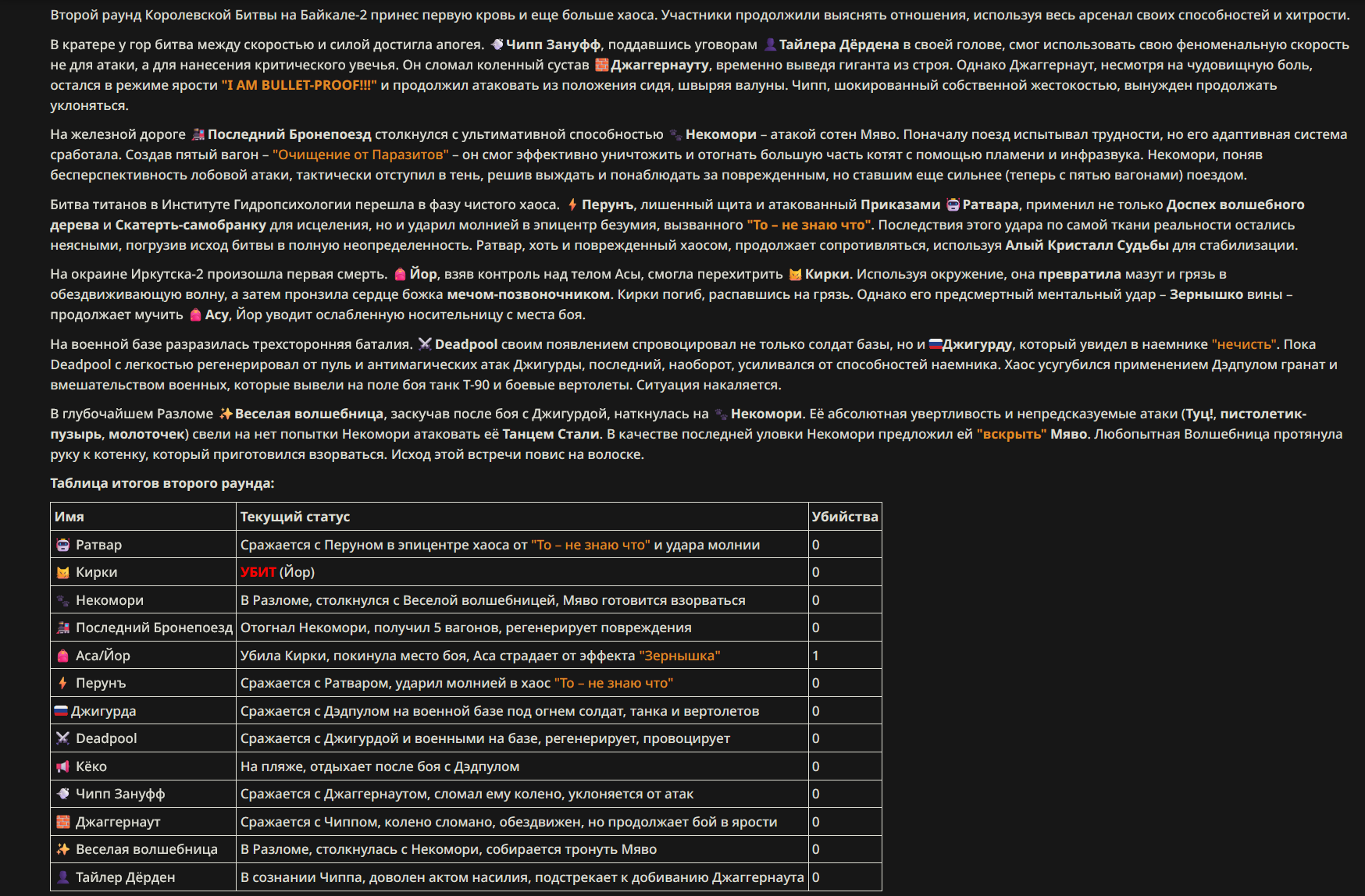
Task: Click the crossed swords emoji in the Deadpool table row
Action: pyautogui.click(x=63, y=738)
